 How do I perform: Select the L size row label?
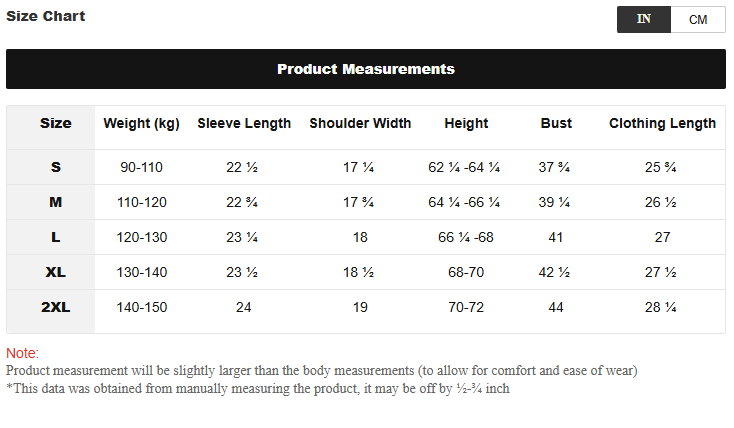pos(56,237)
